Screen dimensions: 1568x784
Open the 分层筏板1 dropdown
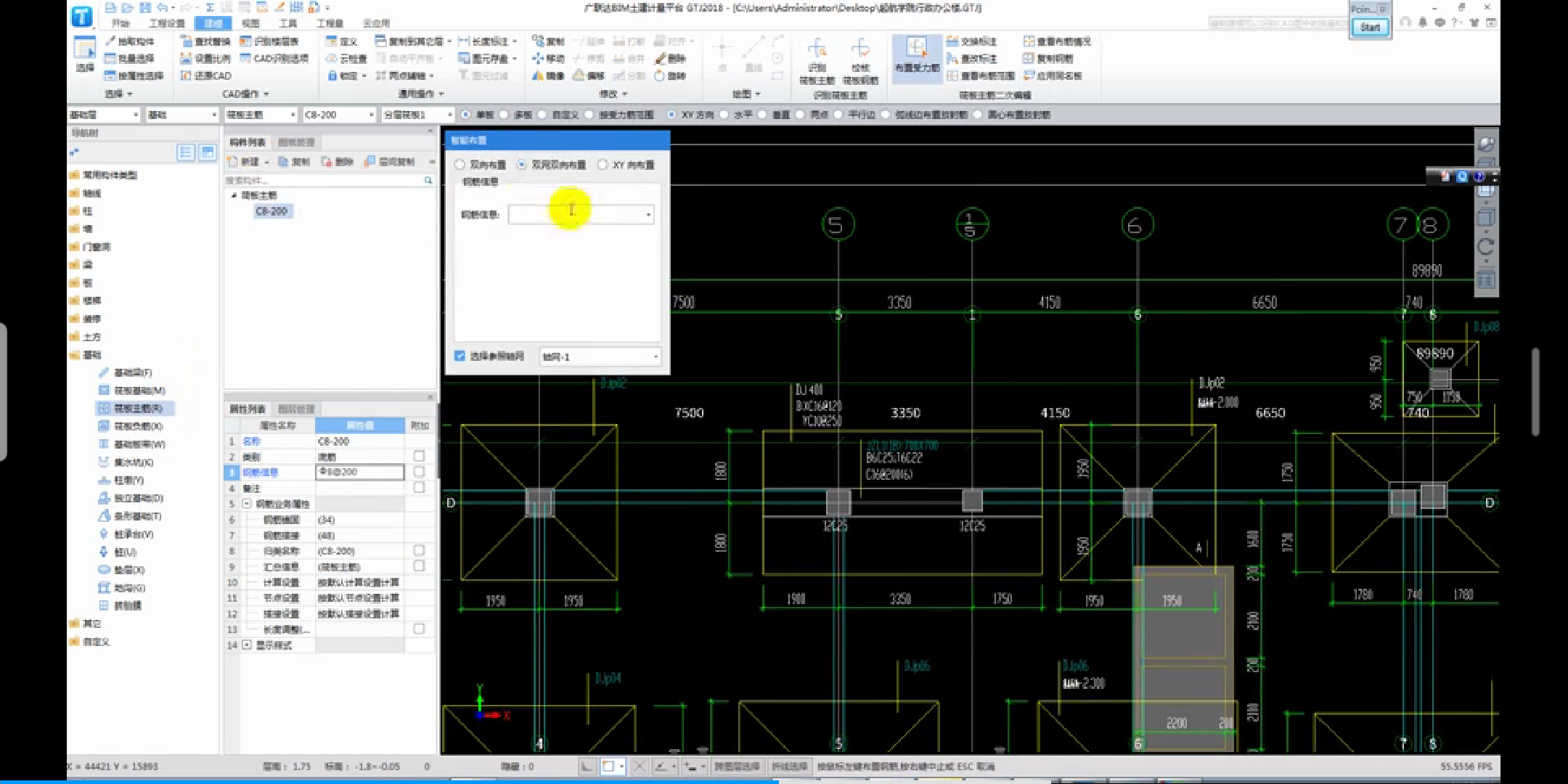417,115
